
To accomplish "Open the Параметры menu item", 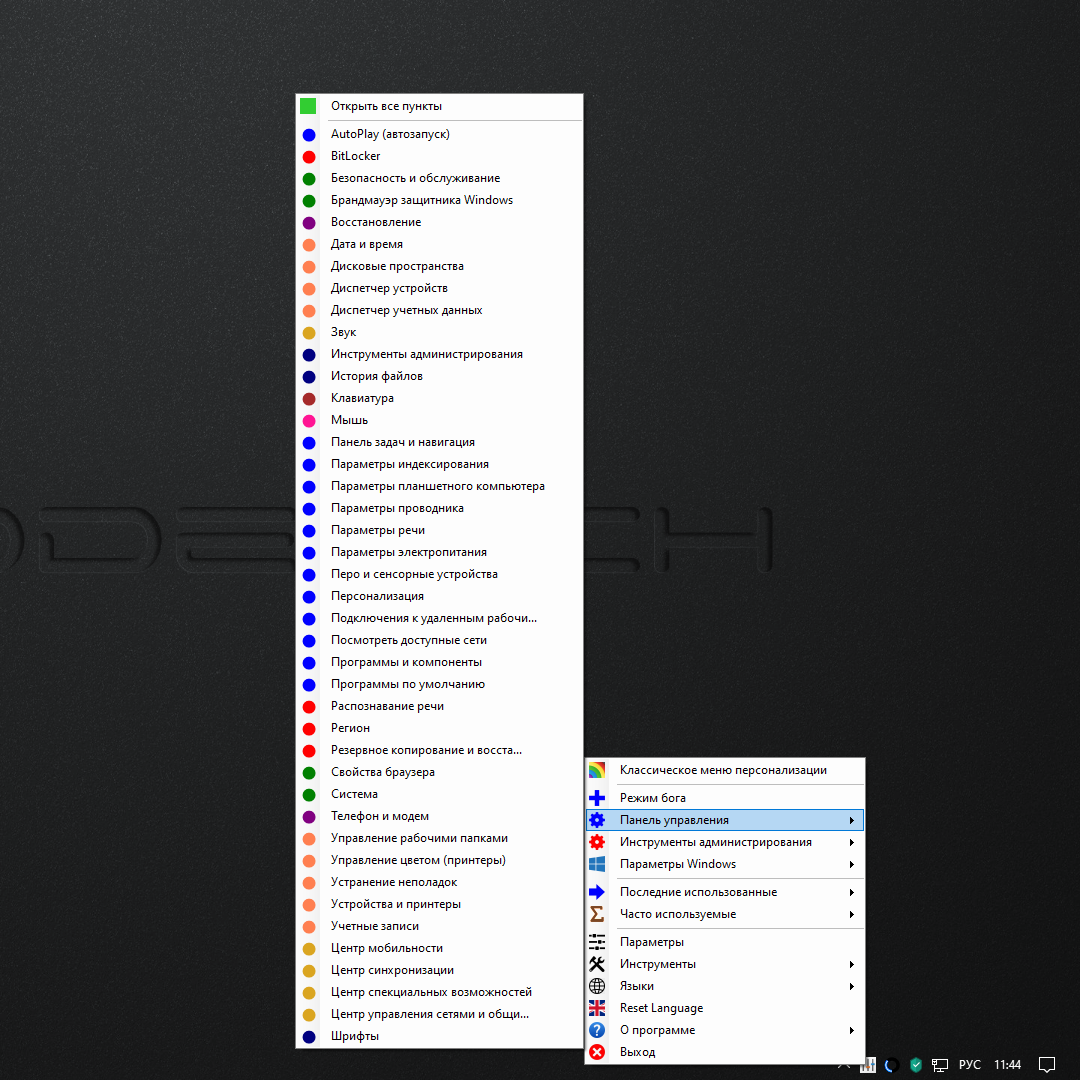I will tap(652, 942).
